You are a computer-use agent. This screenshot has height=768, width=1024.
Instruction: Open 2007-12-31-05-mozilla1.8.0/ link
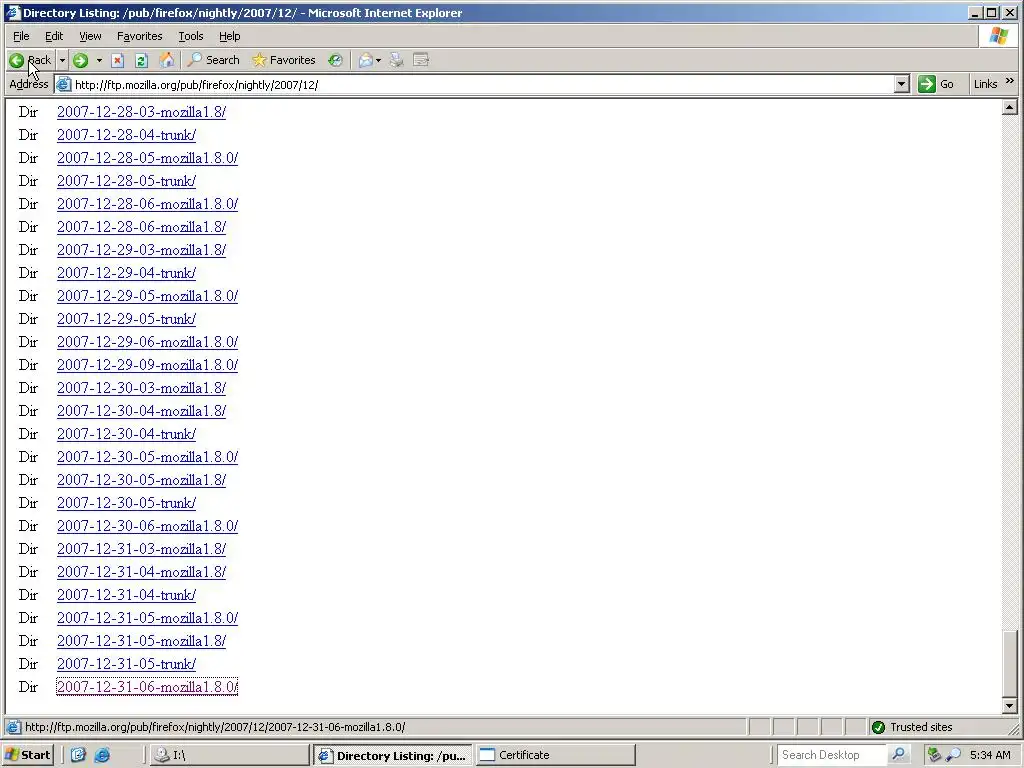click(x=147, y=618)
